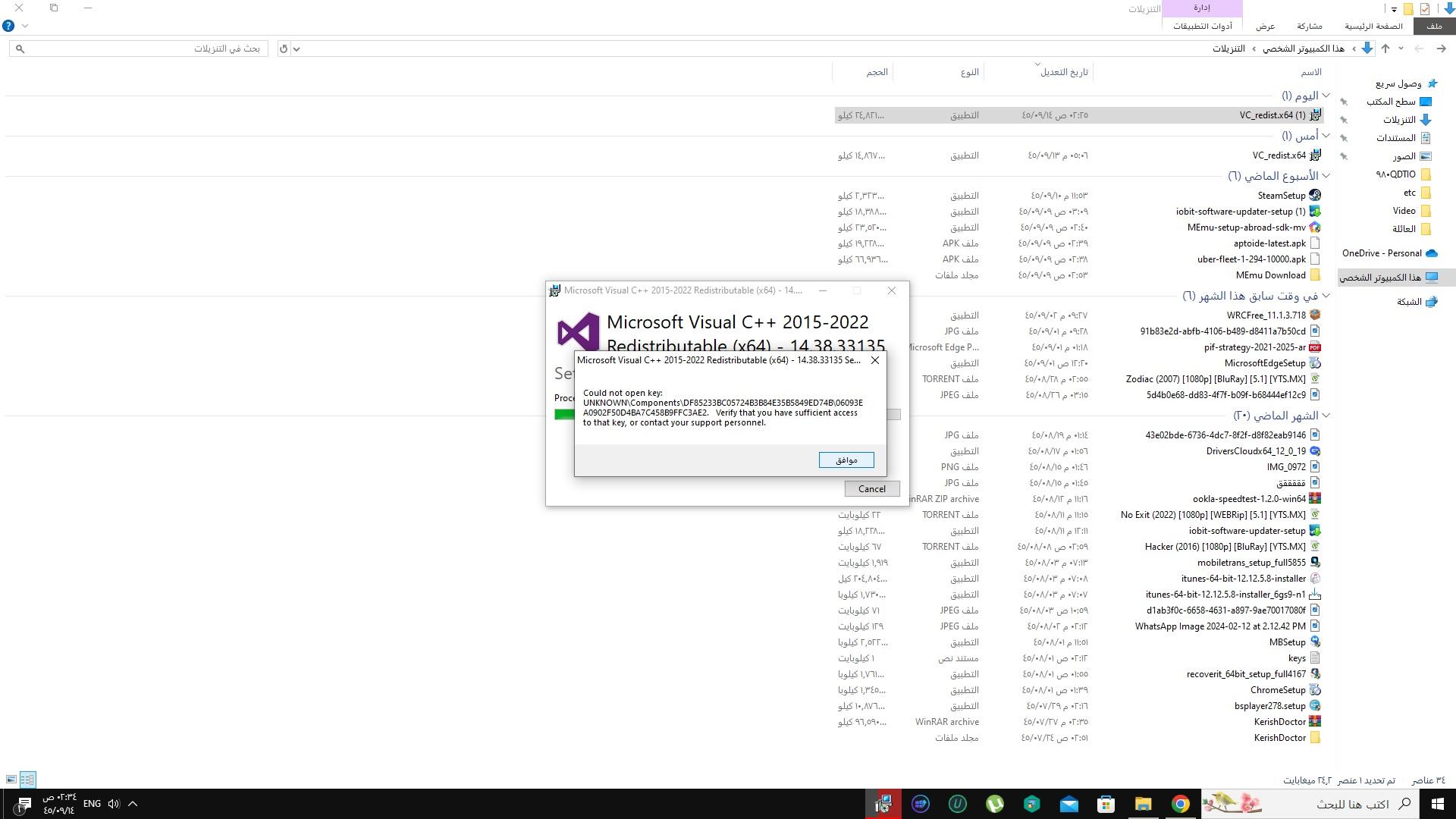Click the search box بحث في التنزيلات
This screenshot has width=1456, height=819.
click(139, 49)
